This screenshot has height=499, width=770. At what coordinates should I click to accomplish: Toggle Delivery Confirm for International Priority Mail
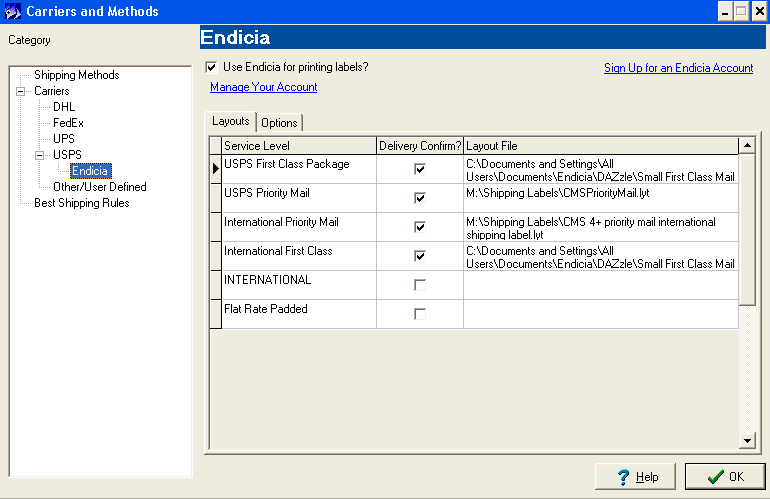pyautogui.click(x=420, y=227)
